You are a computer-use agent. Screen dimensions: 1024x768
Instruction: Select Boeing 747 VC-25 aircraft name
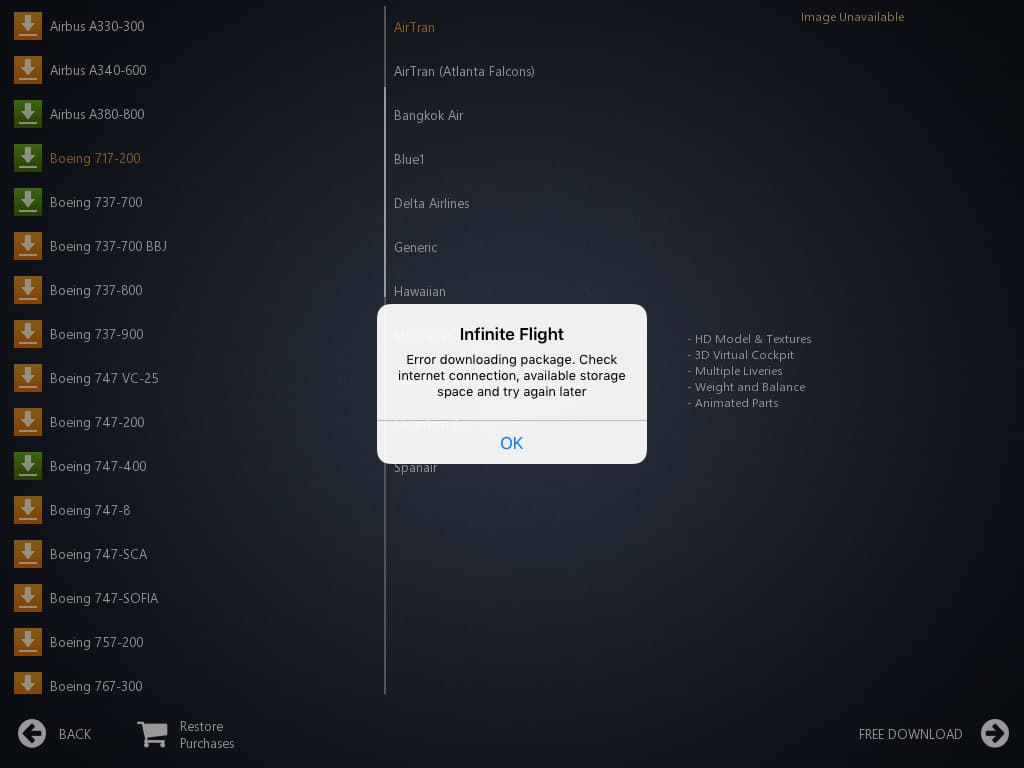(104, 378)
